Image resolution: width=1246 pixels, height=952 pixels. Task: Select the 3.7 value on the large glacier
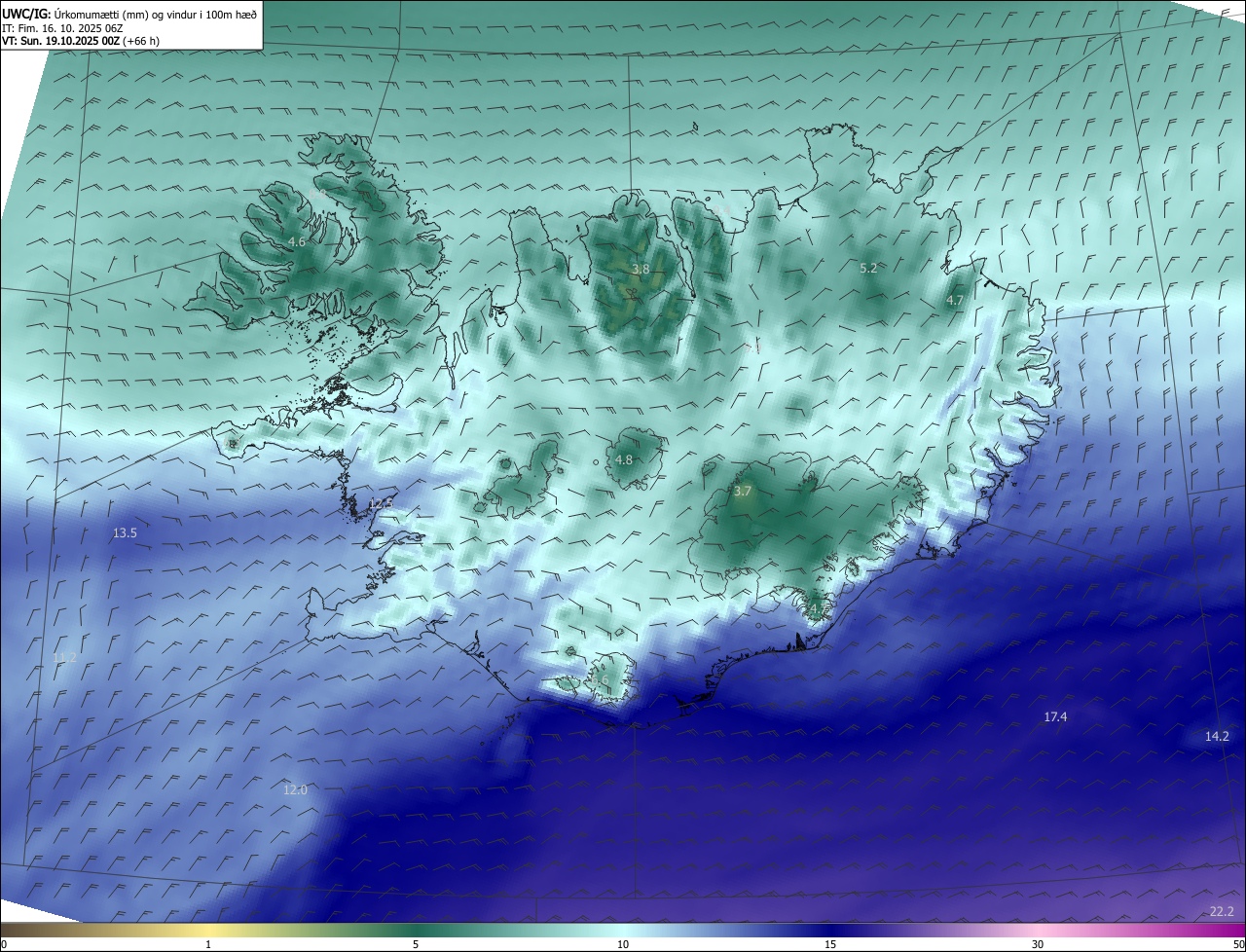[x=743, y=492]
